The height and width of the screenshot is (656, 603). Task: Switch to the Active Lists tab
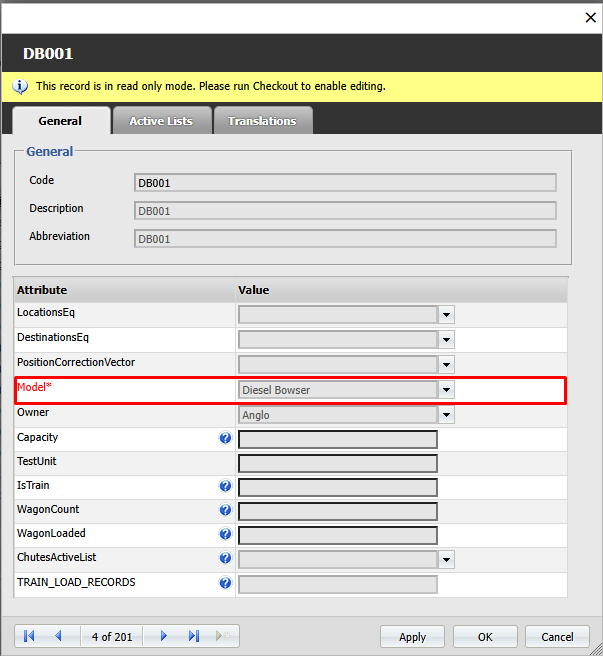160,121
